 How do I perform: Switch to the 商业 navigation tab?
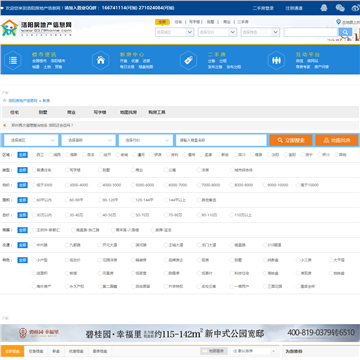(71, 112)
